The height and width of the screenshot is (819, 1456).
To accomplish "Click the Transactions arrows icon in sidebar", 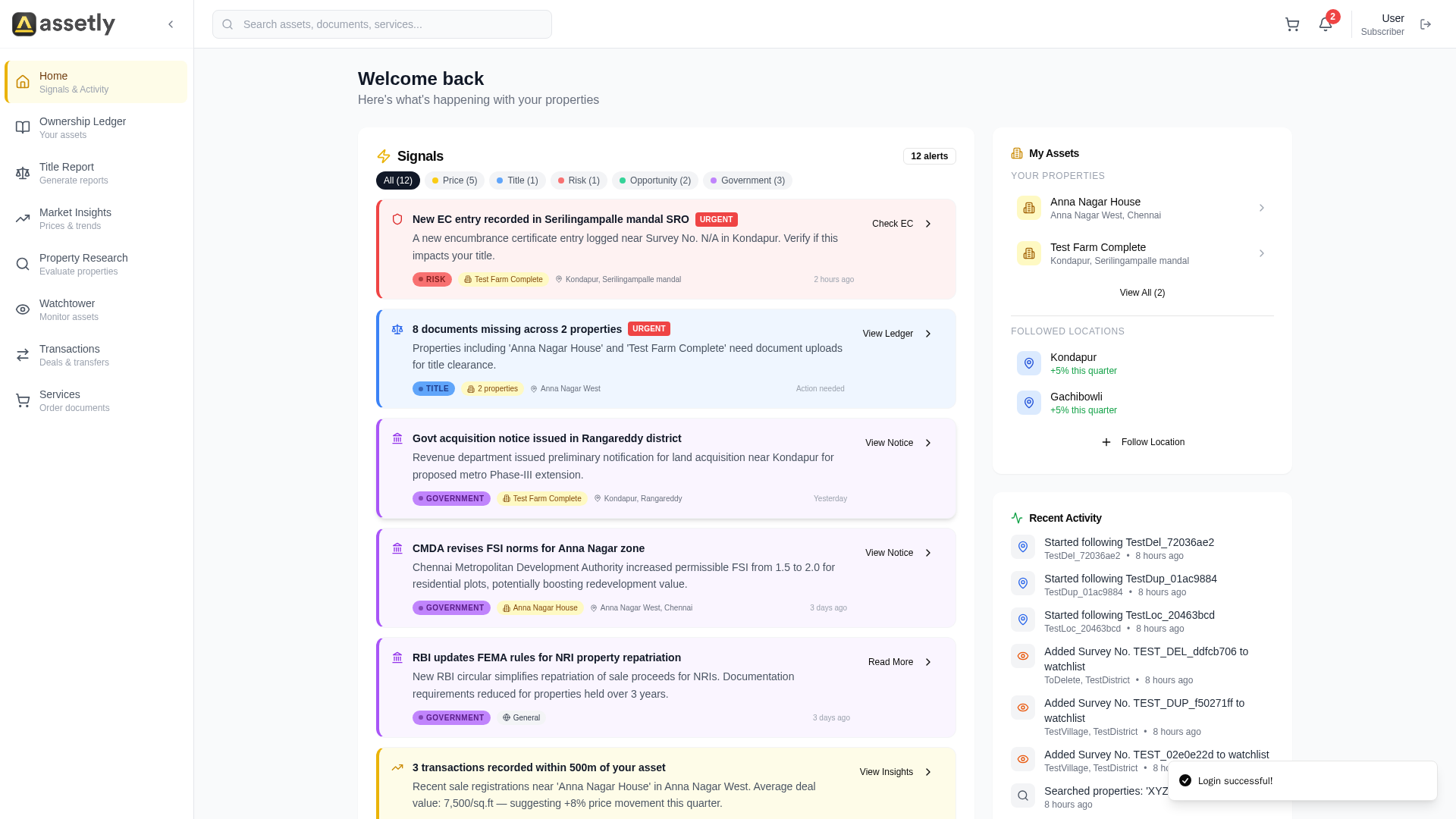I will pos(23,355).
